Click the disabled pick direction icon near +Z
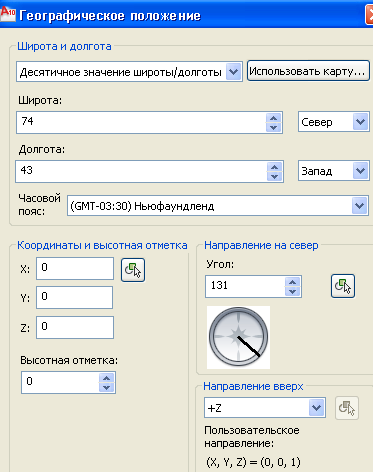This screenshot has width=373, height=472. point(347,408)
